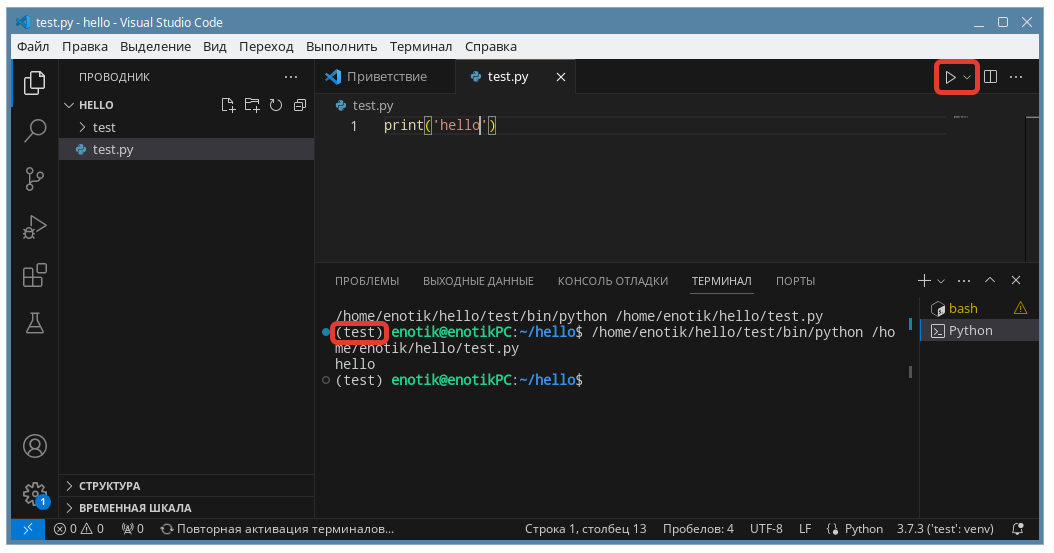Open the Extensions view
This screenshot has width=1054, height=553.
point(34,275)
